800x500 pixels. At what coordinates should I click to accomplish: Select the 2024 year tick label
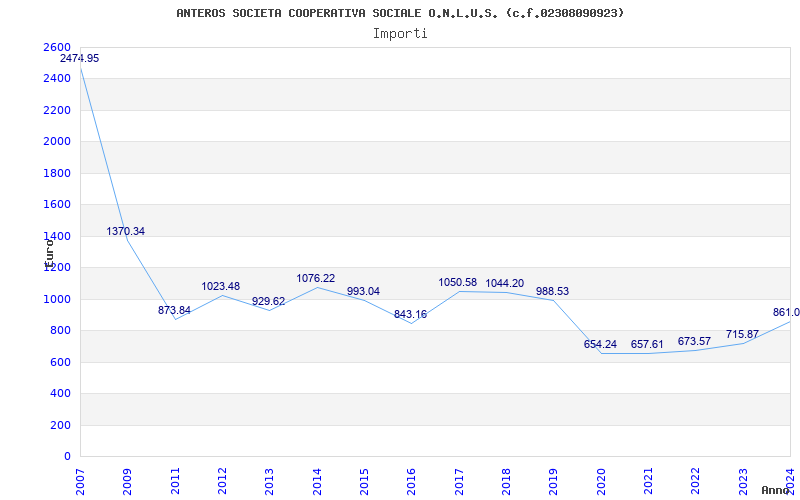(x=790, y=480)
